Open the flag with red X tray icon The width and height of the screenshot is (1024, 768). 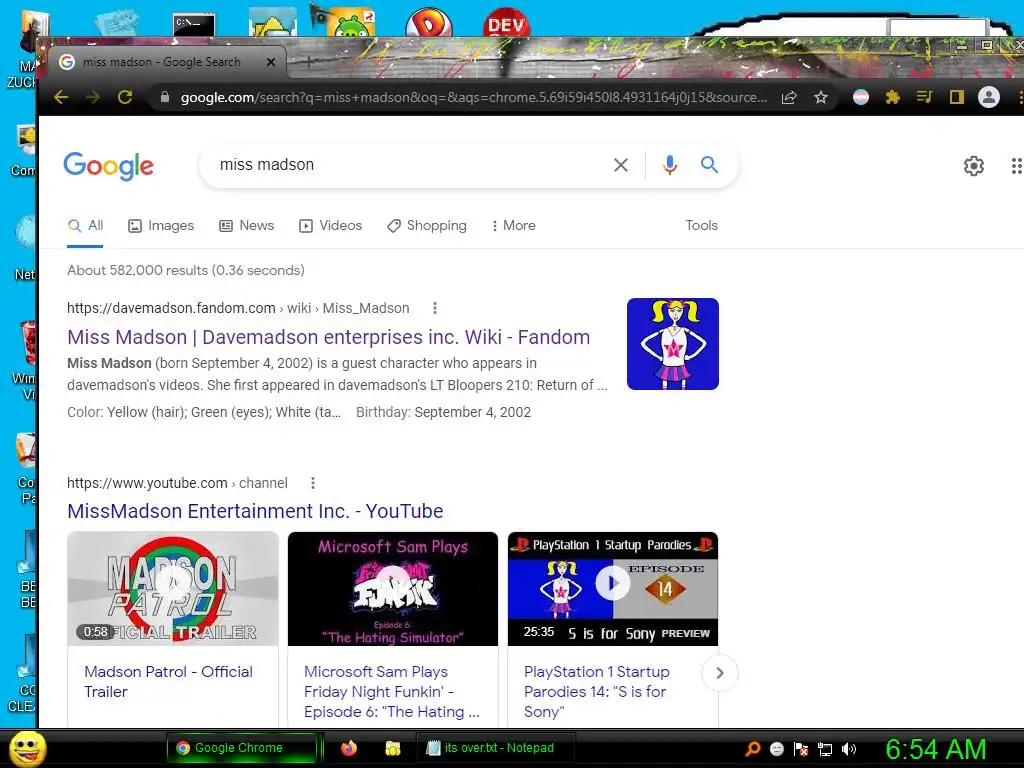801,749
